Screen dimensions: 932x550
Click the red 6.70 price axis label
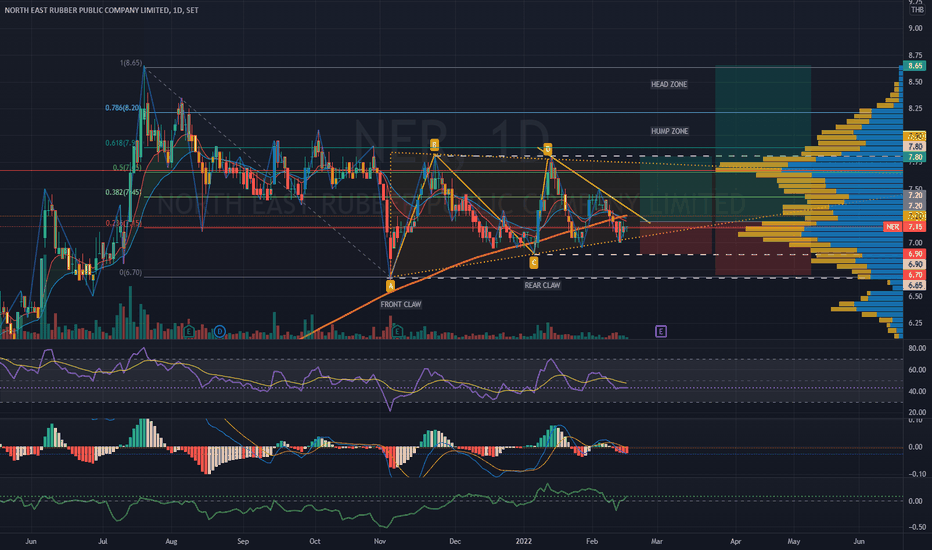(914, 275)
